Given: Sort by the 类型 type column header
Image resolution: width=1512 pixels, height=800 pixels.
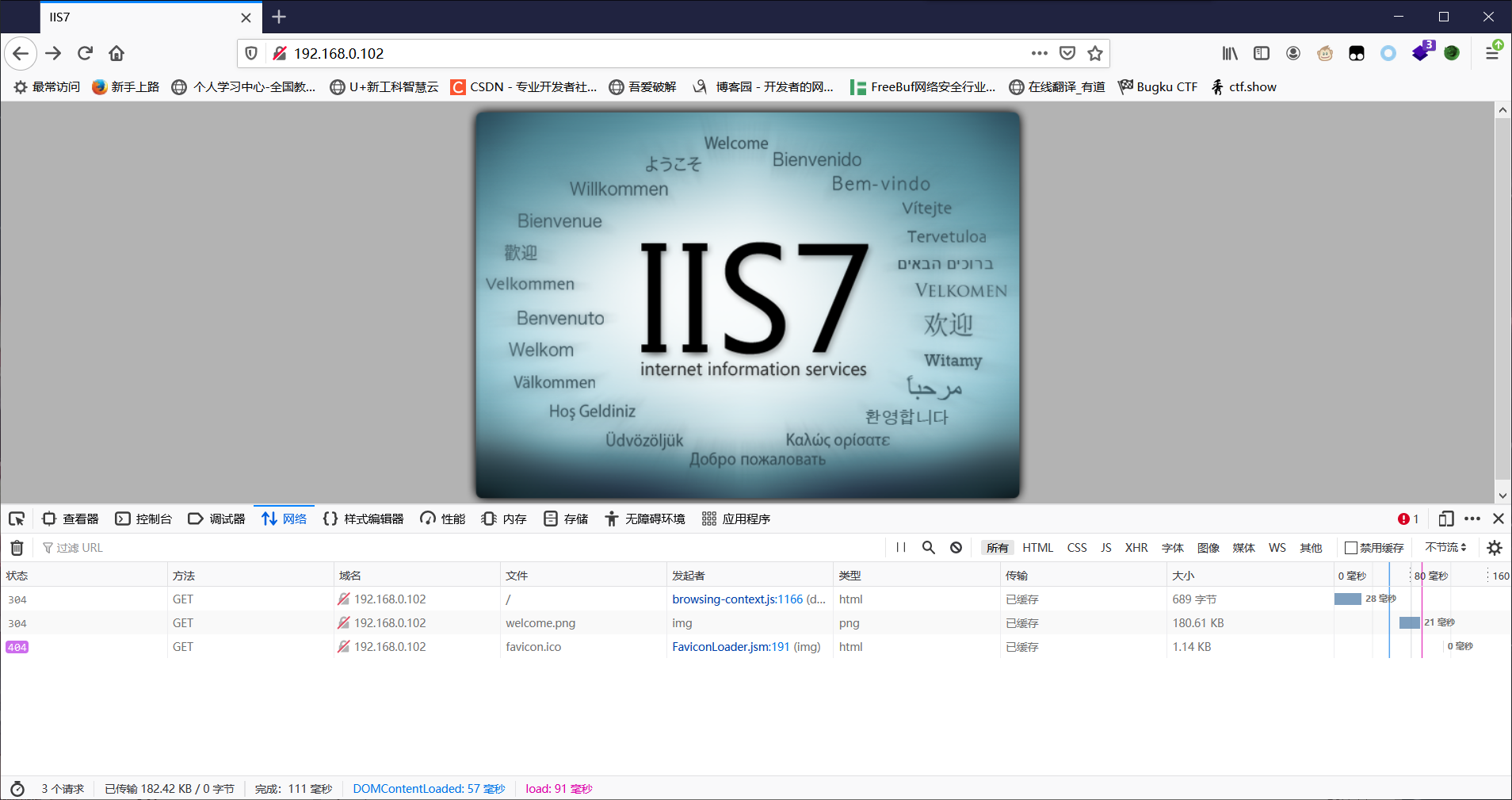Looking at the screenshot, I should (x=917, y=576).
